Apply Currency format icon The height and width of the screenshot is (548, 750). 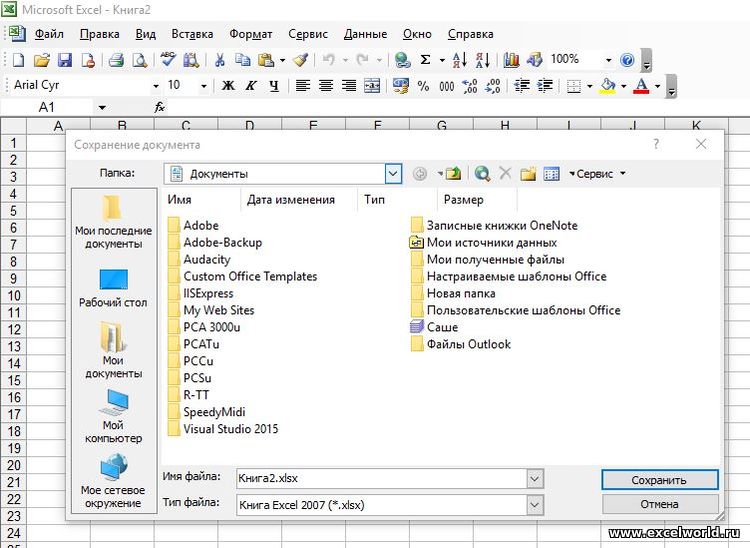(401, 86)
